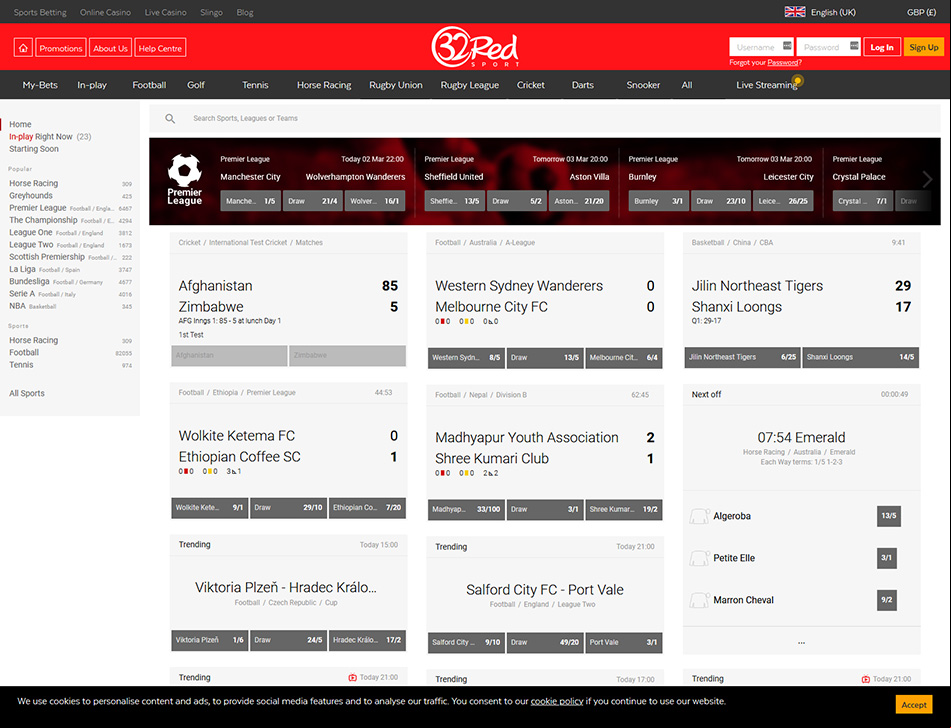Click the Algeroba jockey silk icon
Screen dimensions: 951x728
699,516
